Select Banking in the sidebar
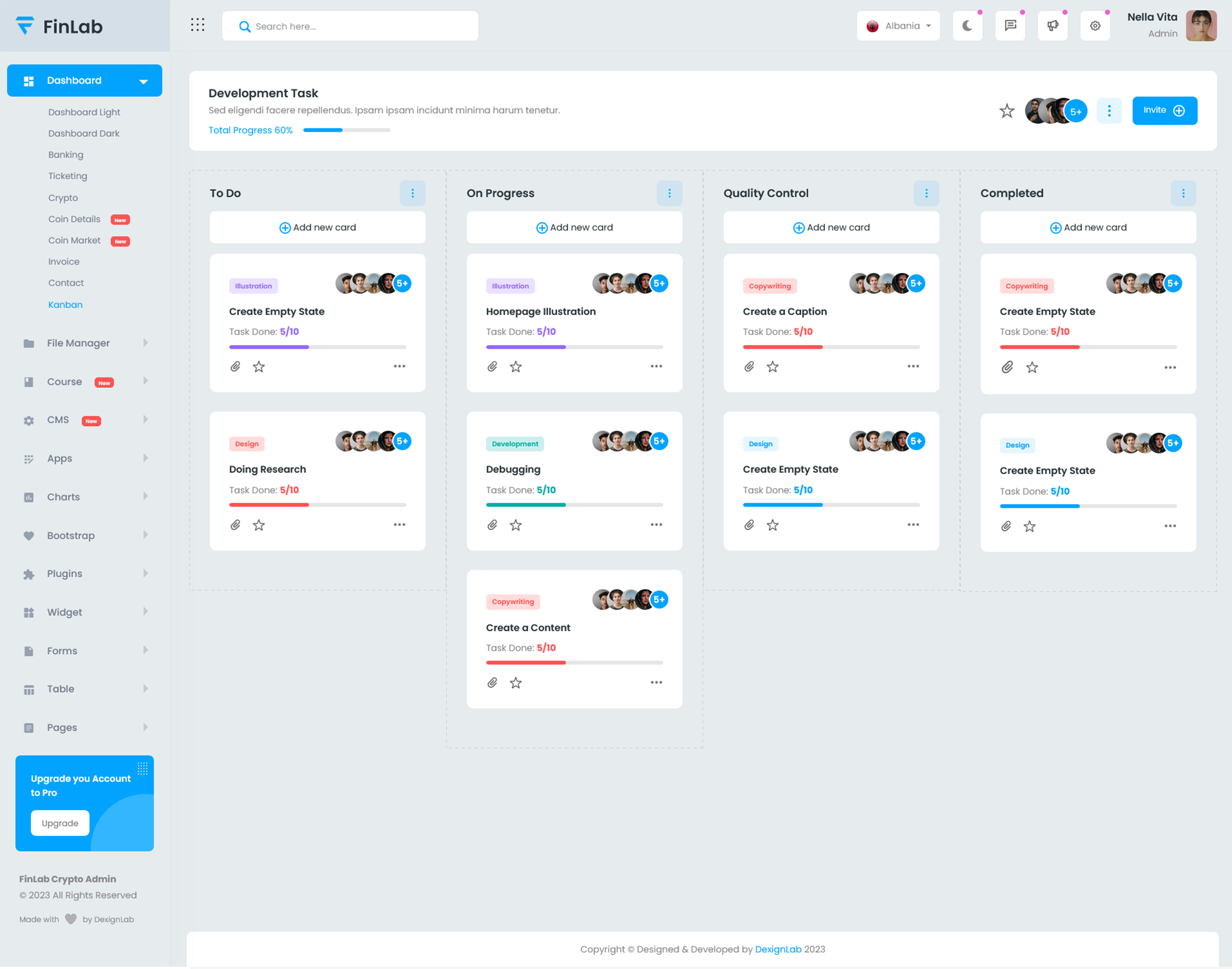 click(x=66, y=154)
